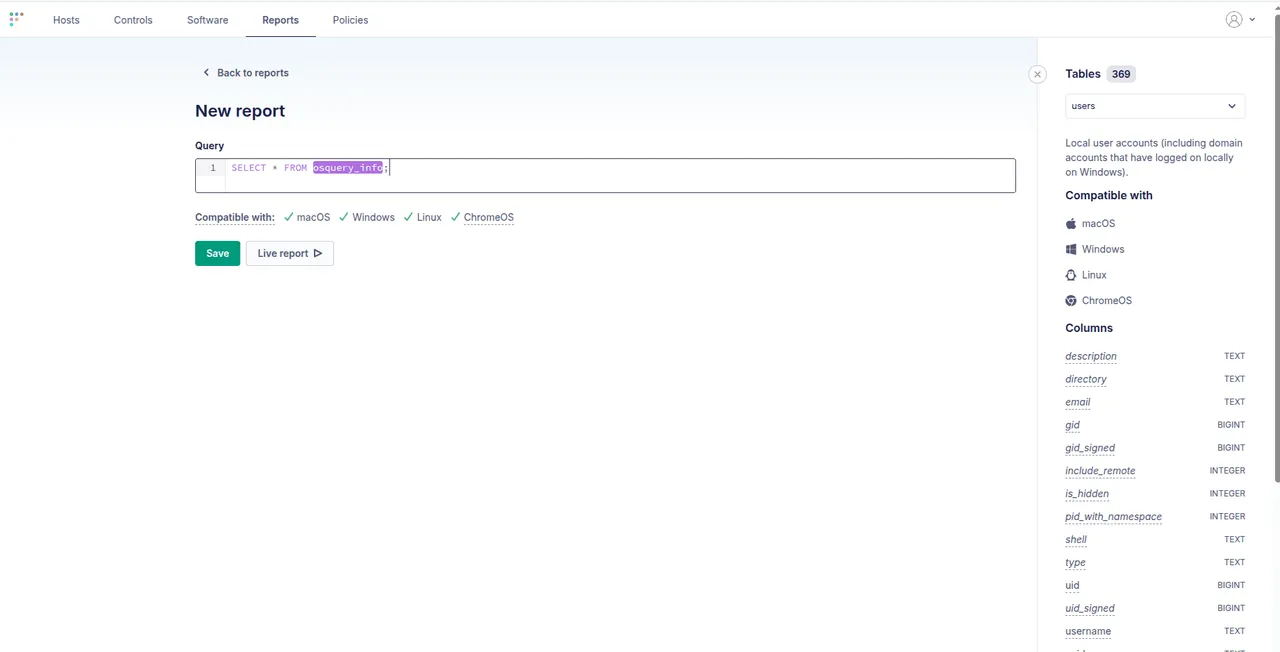Click the Fleet logo icon
Image resolution: width=1280 pixels, height=652 pixels.
16,19
